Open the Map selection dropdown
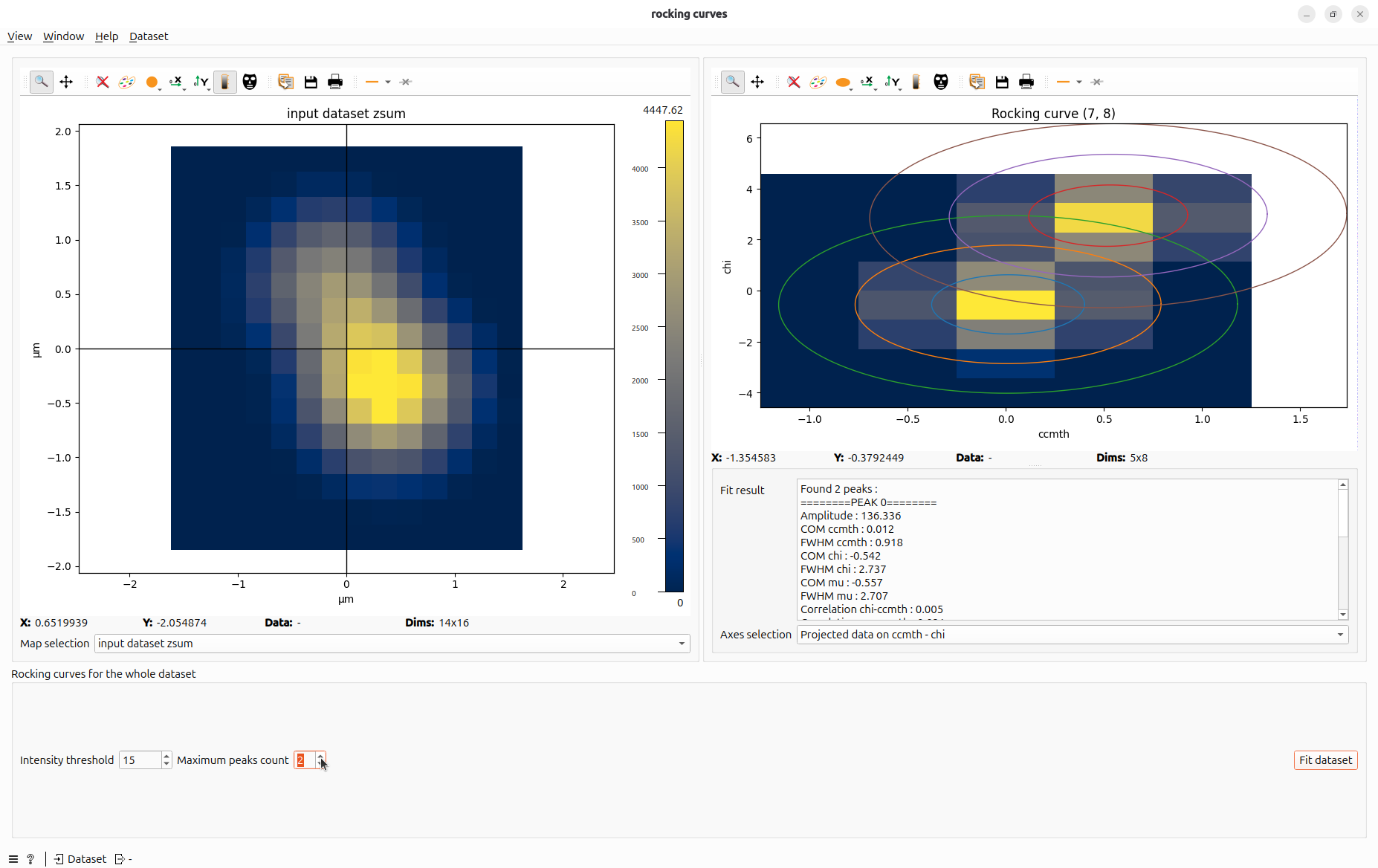 [x=392, y=644]
